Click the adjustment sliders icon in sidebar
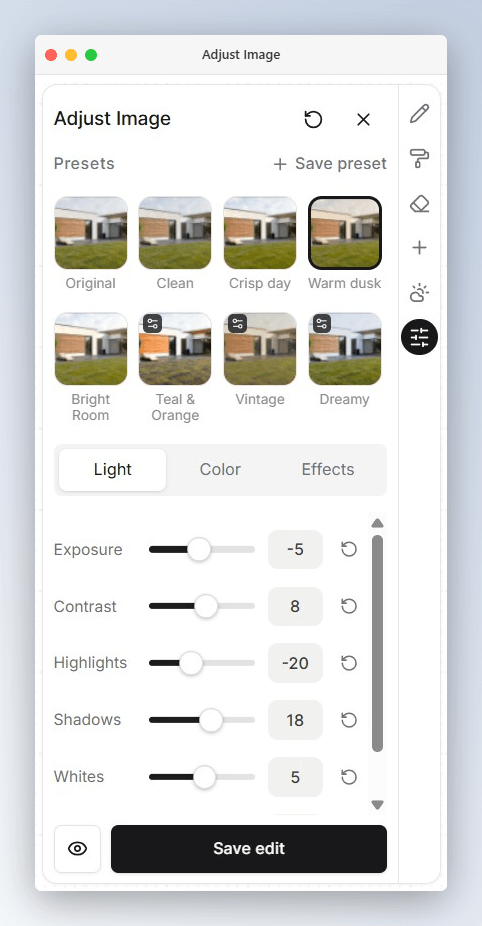Viewport: 482px width, 926px height. pyautogui.click(x=419, y=337)
